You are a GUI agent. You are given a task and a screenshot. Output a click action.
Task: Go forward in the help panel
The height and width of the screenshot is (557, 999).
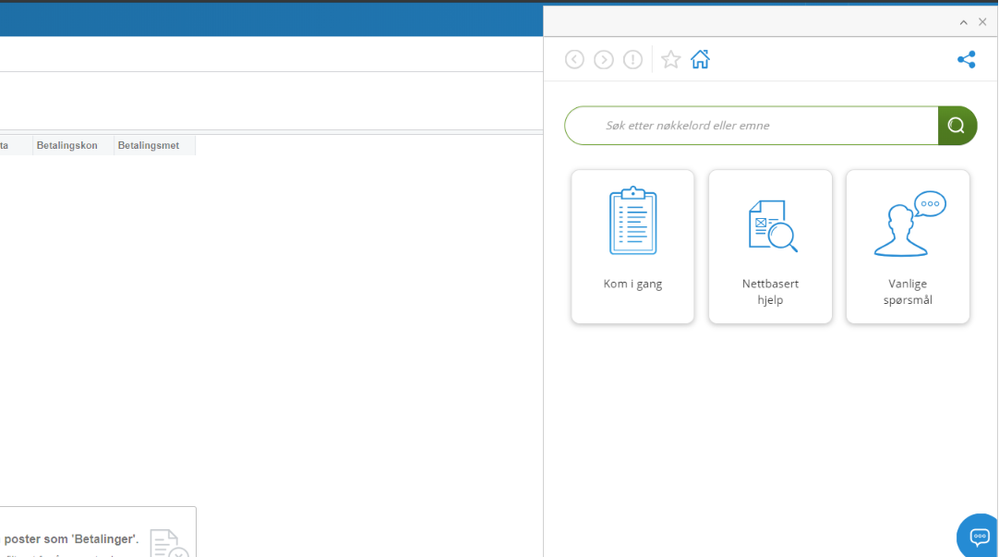tap(603, 60)
